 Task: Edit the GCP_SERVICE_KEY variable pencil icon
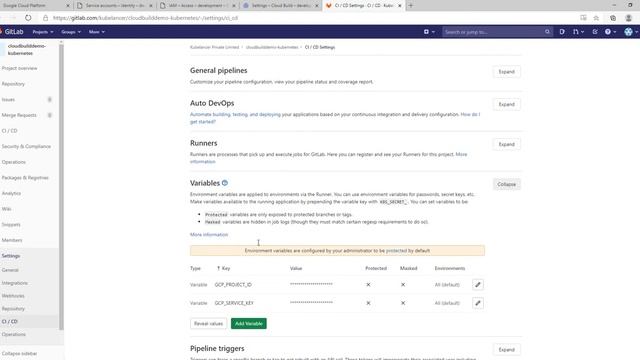(478, 303)
